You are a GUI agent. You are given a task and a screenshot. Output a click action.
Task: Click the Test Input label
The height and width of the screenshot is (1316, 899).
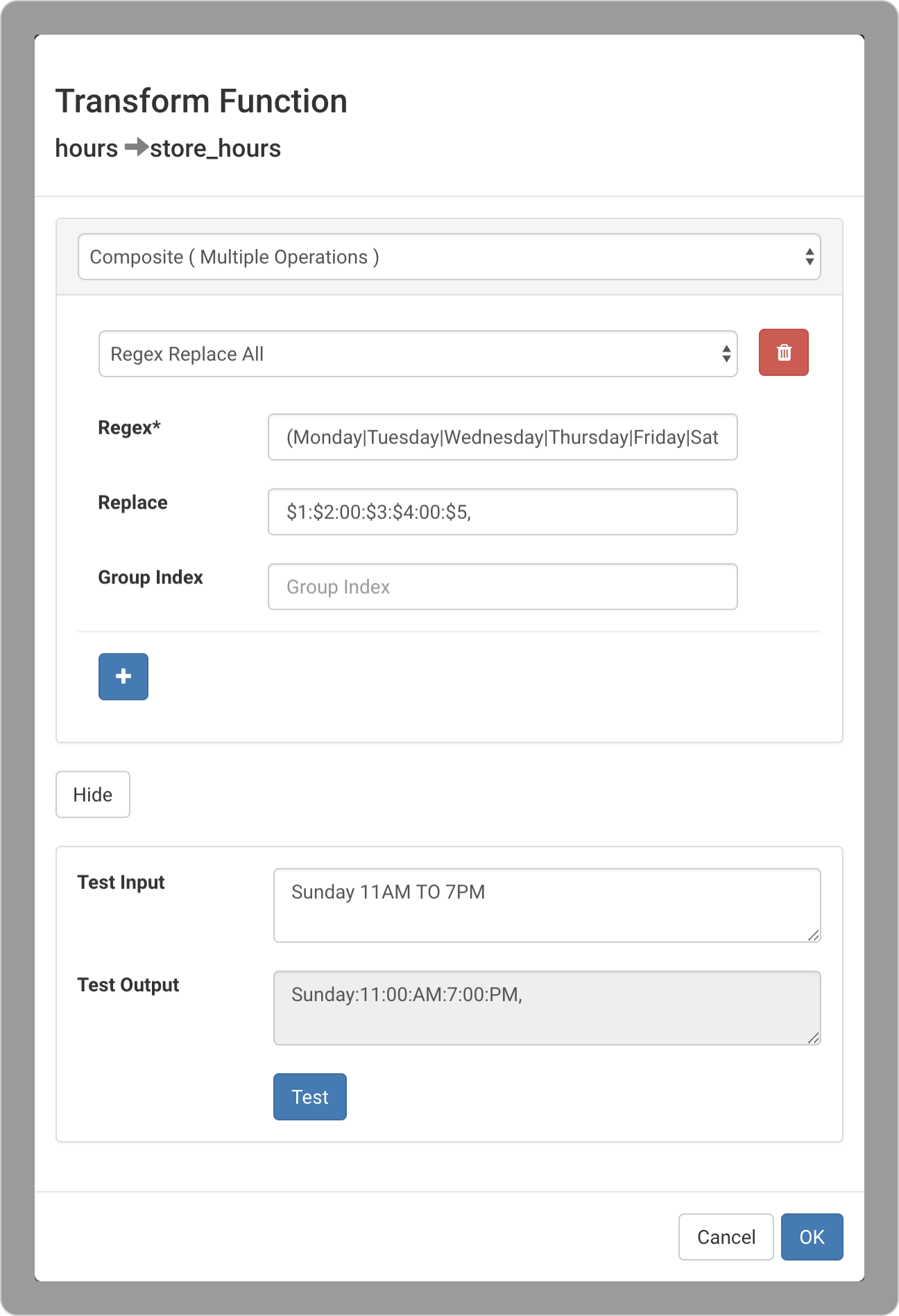[x=121, y=882]
